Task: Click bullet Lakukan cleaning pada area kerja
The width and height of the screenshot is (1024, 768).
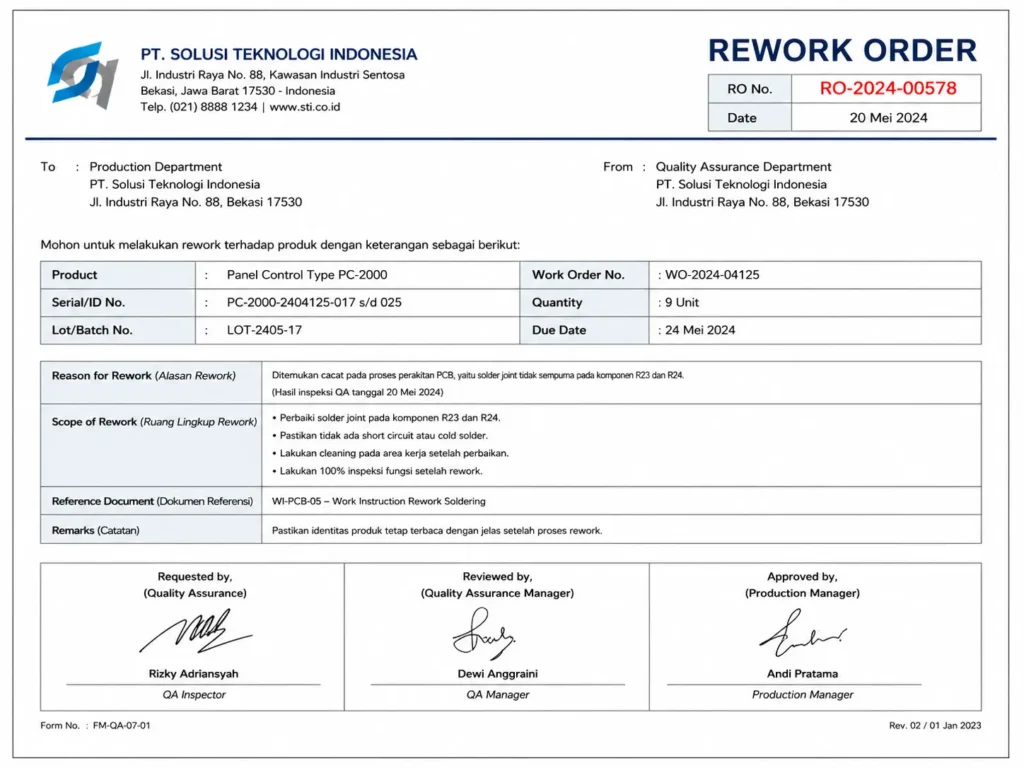Action: (x=390, y=453)
